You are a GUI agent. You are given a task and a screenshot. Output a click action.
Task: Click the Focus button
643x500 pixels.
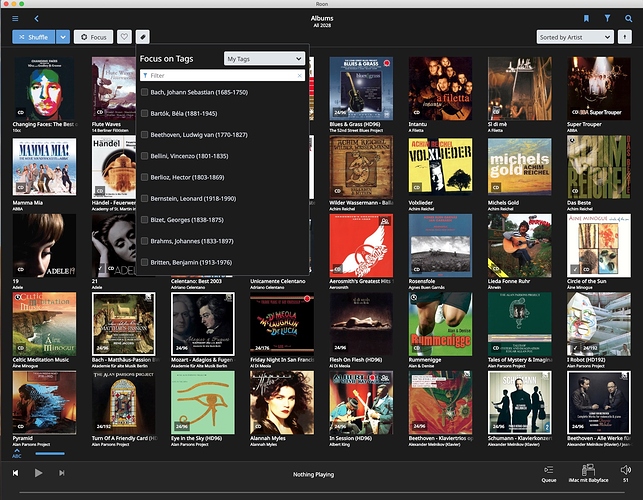(93, 37)
